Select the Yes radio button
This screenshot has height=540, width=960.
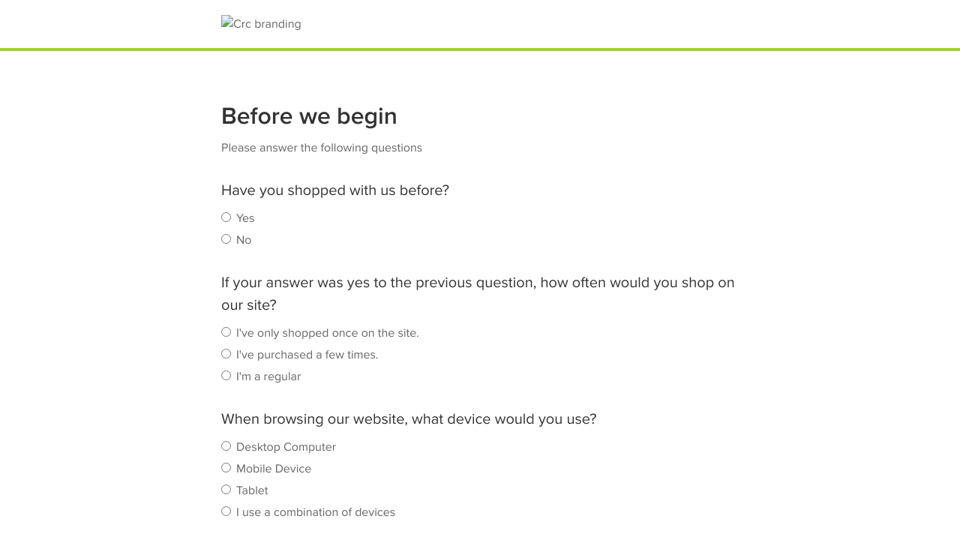[x=226, y=217]
